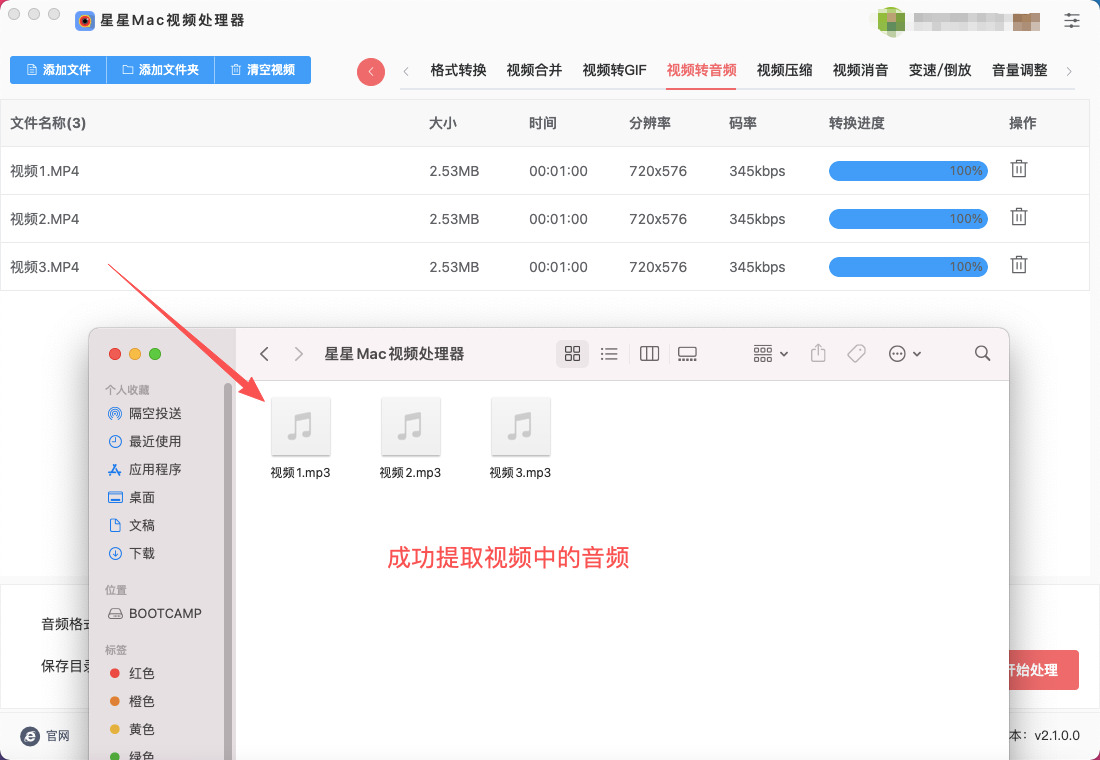Viewport: 1100px width, 760px height.
Task: Click the Finder search magnifier icon
Action: (982, 353)
